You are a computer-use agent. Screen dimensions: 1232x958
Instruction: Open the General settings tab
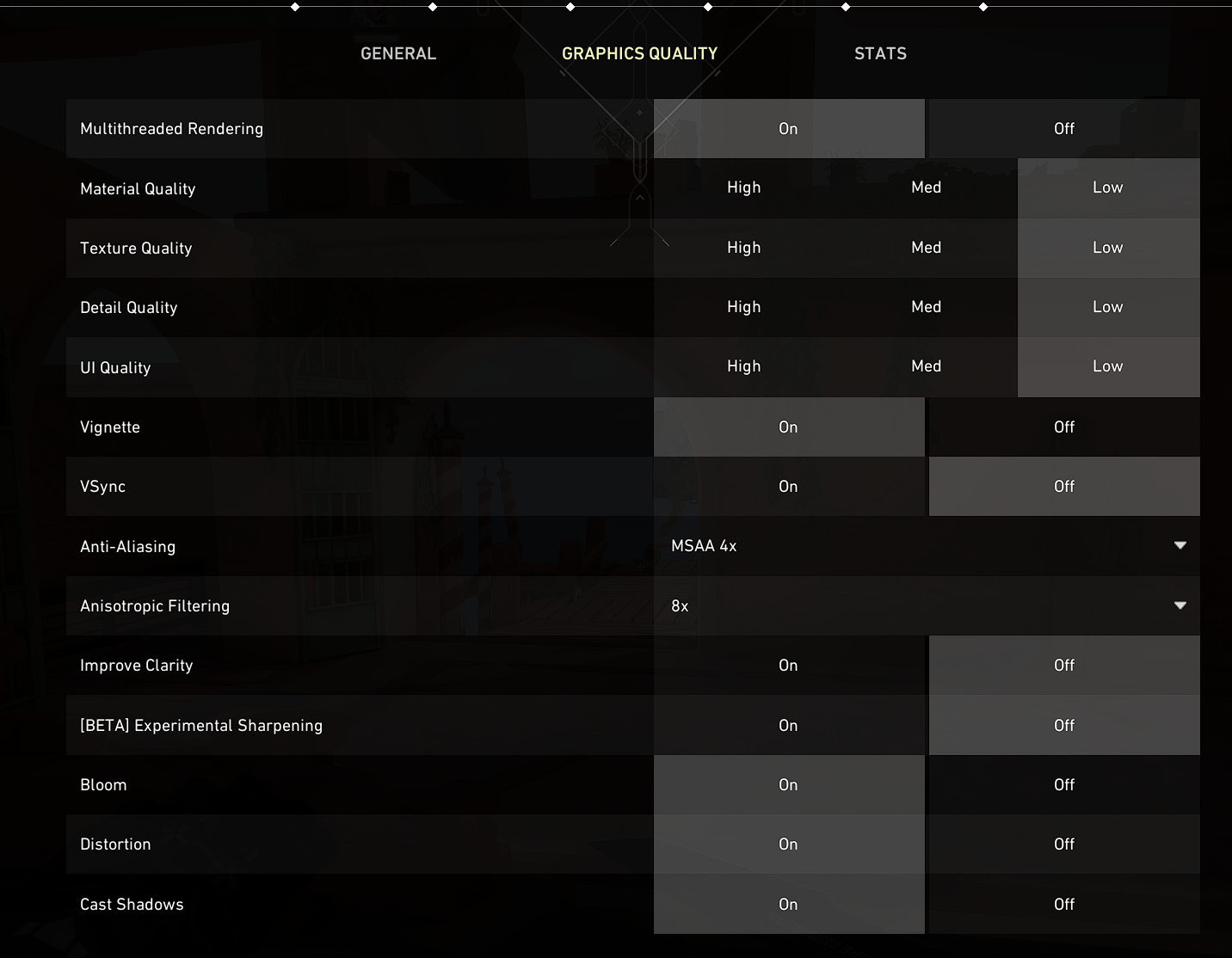click(x=398, y=53)
